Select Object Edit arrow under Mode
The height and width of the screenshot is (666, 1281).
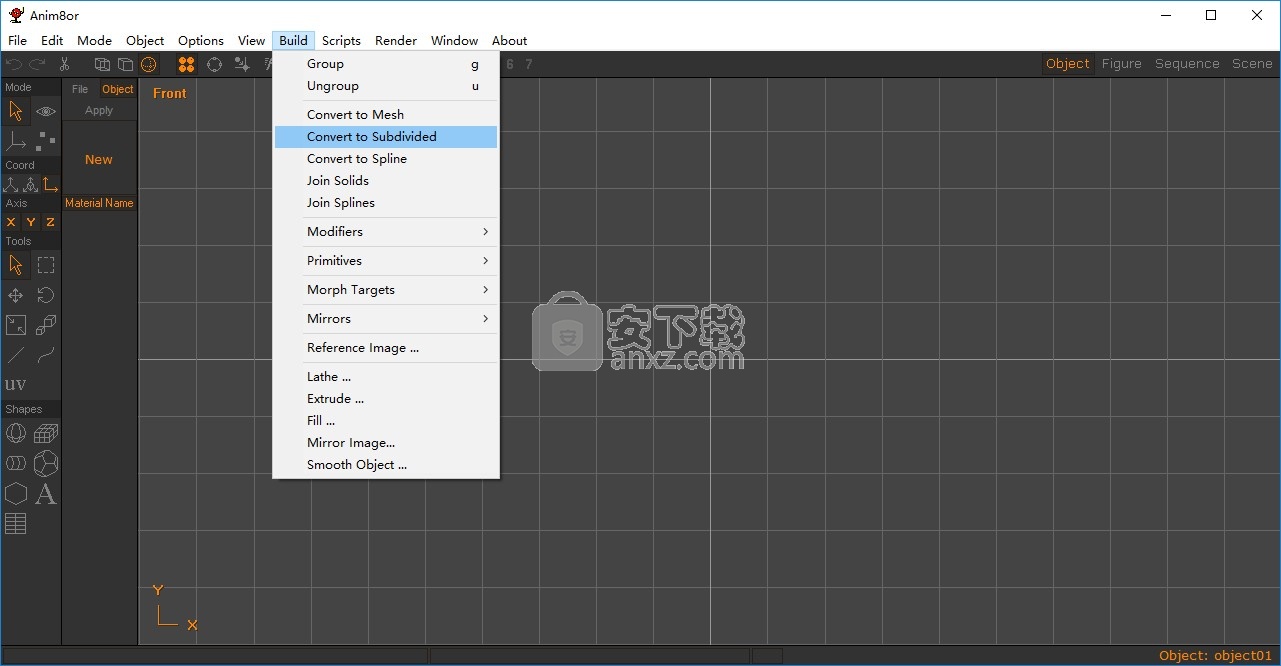click(x=16, y=111)
